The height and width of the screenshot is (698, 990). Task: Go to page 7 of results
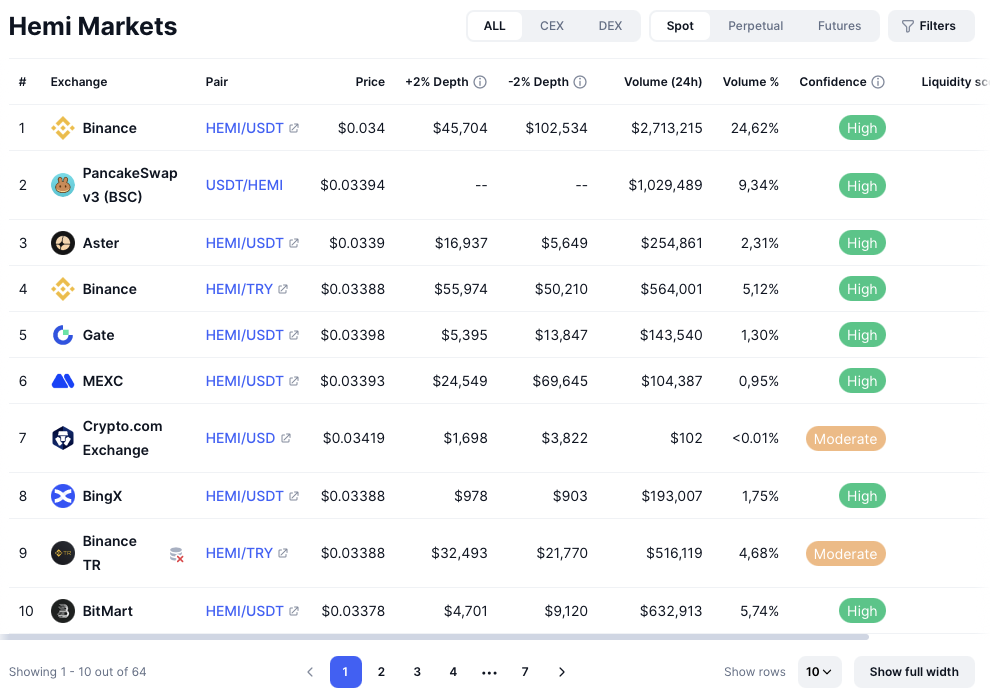pos(525,672)
